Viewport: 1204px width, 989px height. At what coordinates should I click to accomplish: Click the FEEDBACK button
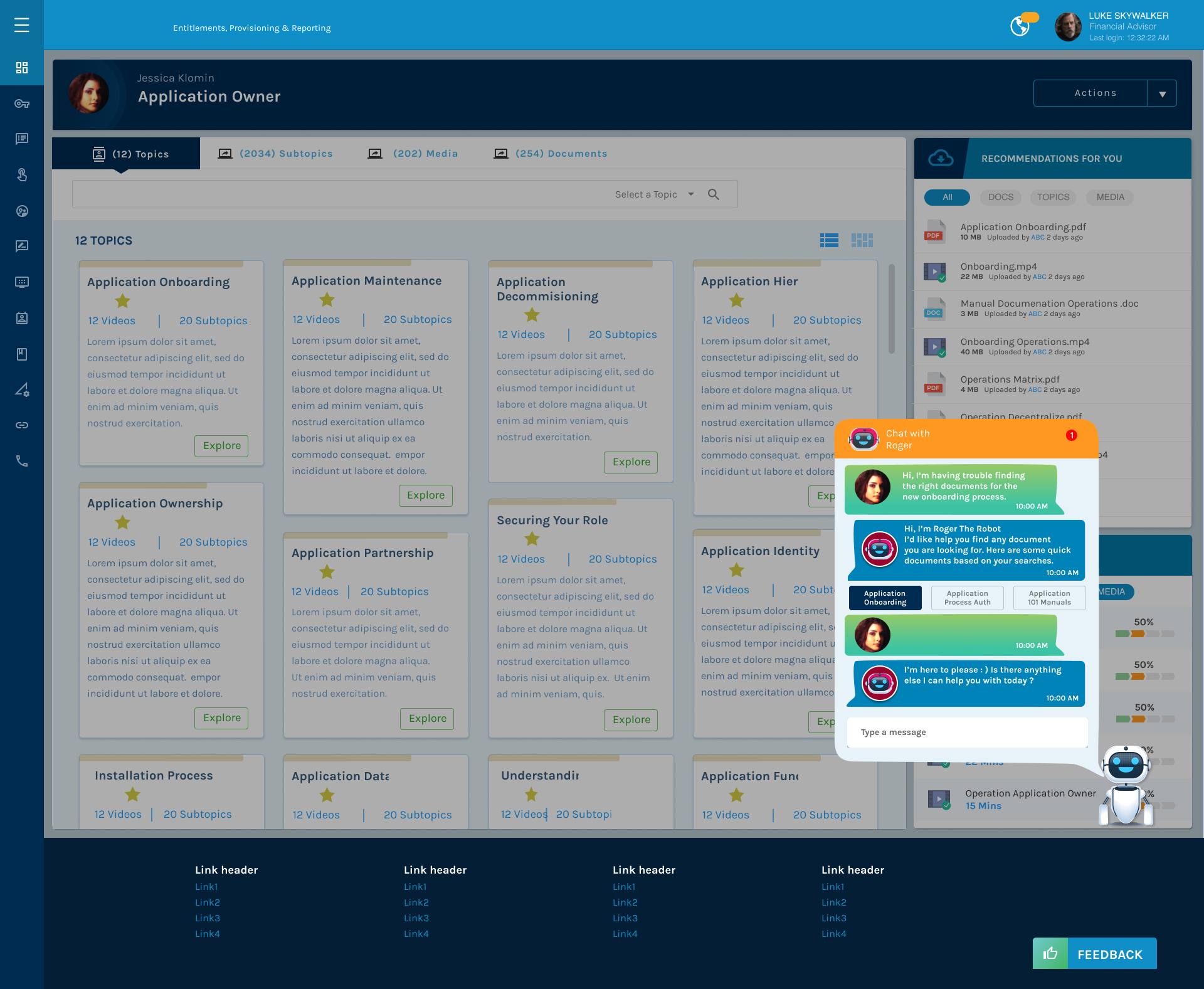click(1094, 954)
